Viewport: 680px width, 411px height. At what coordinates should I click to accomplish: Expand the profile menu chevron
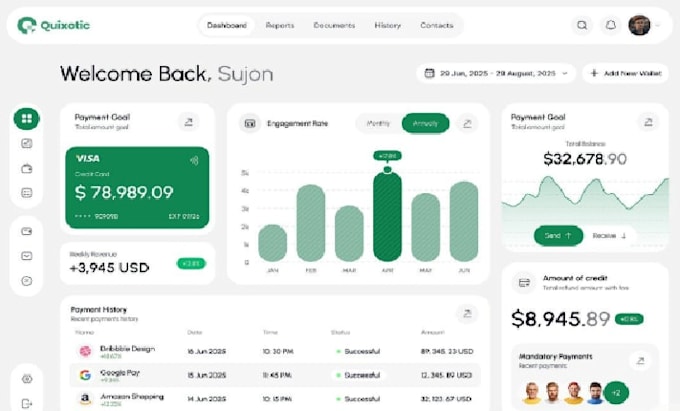click(x=658, y=26)
